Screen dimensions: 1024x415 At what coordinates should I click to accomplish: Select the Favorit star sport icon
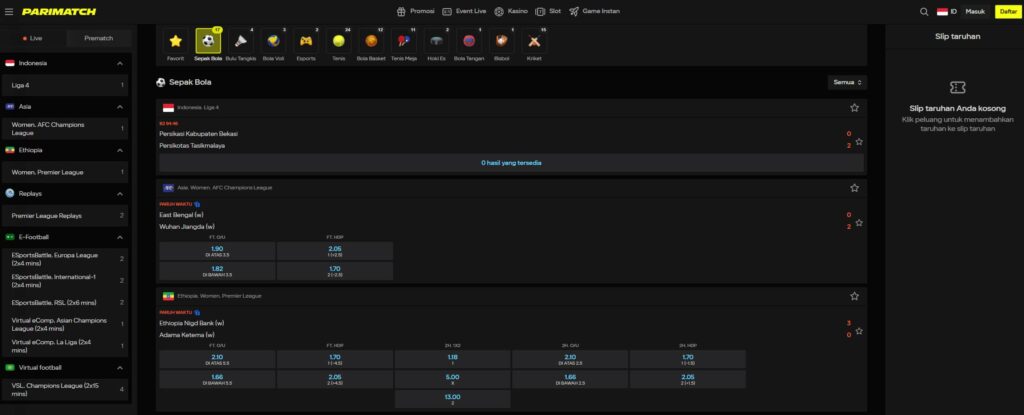[175, 41]
